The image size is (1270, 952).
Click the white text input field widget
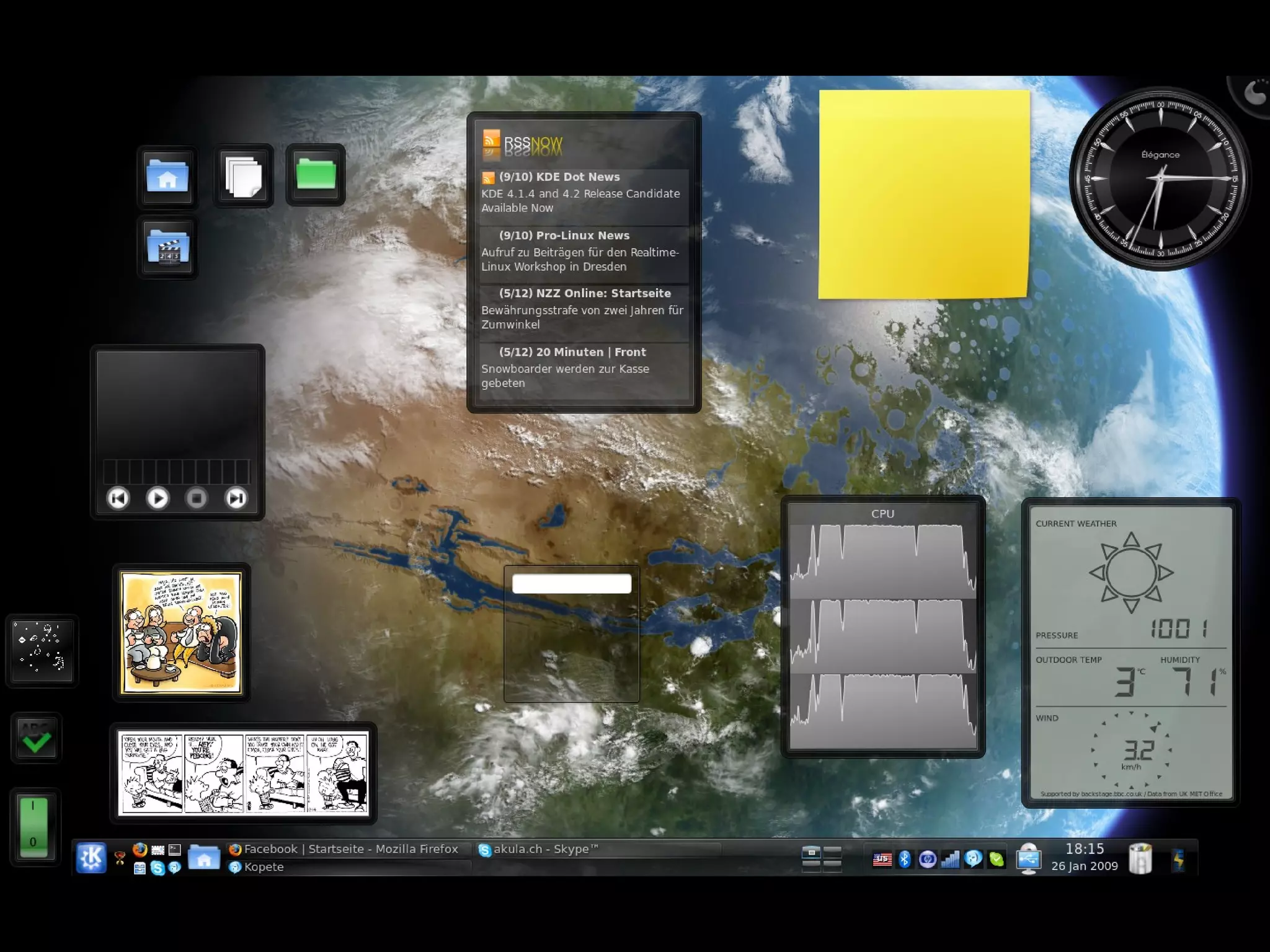[x=571, y=584]
